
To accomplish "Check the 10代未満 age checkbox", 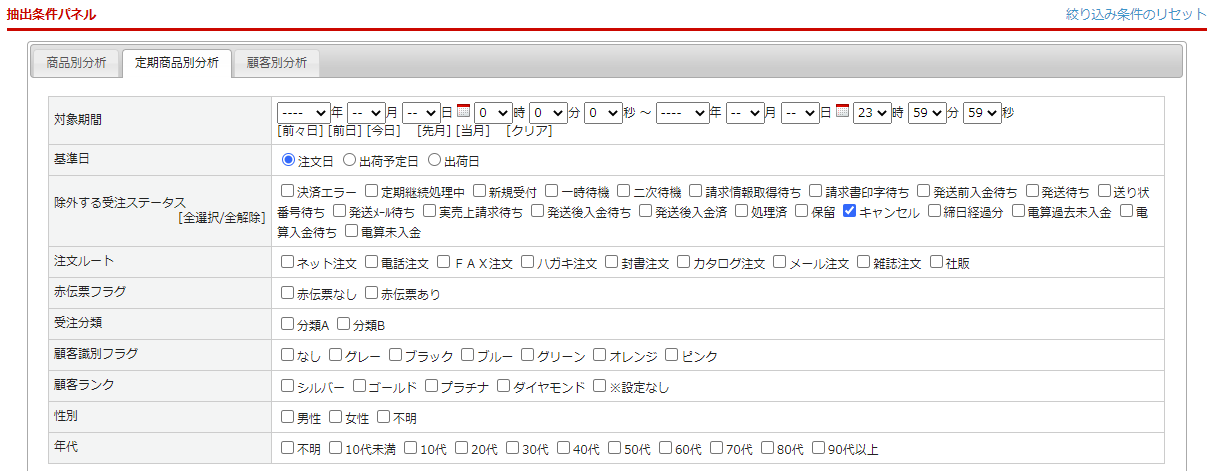I will point(336,448).
